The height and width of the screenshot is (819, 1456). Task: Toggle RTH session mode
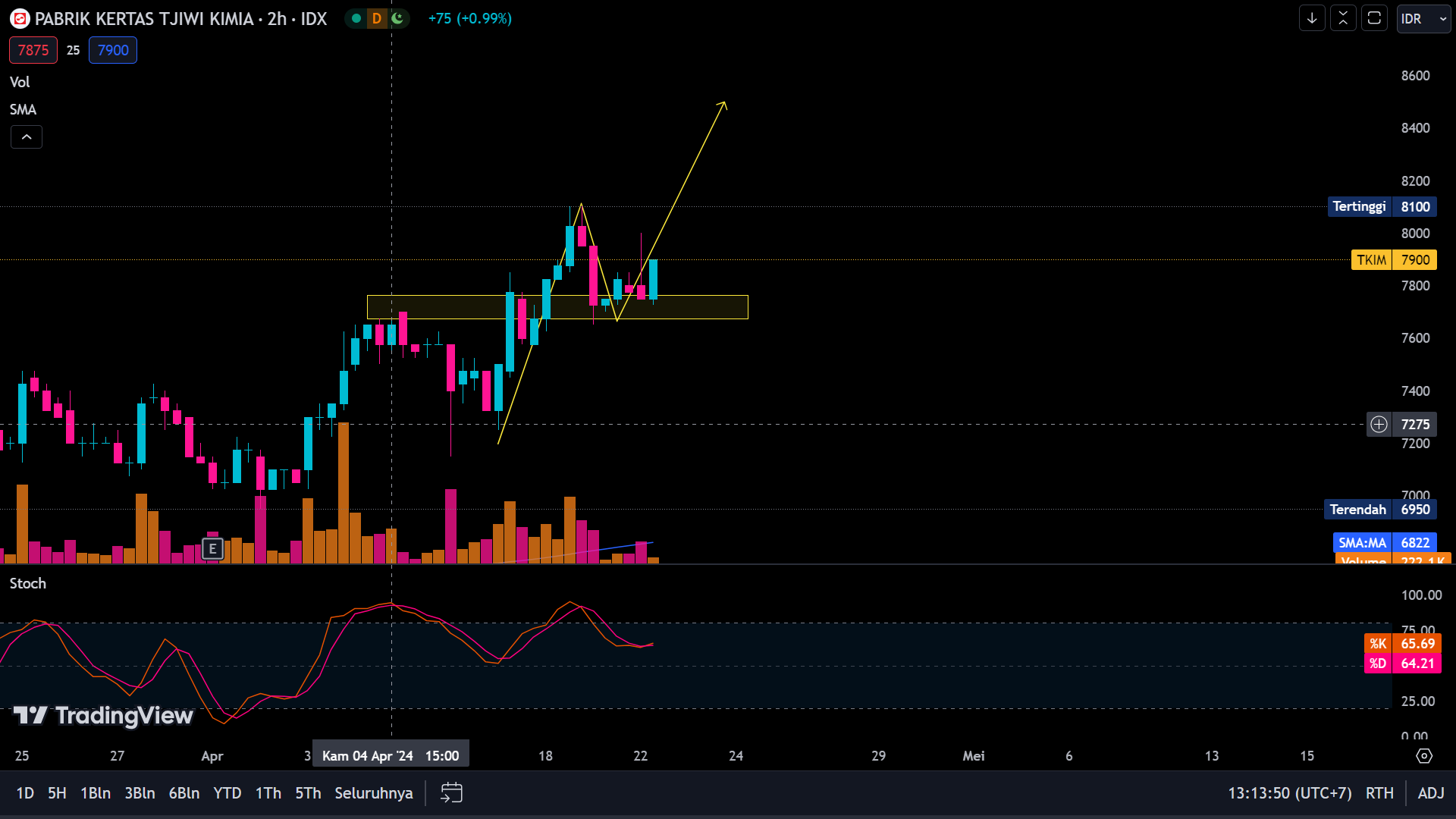1379,792
